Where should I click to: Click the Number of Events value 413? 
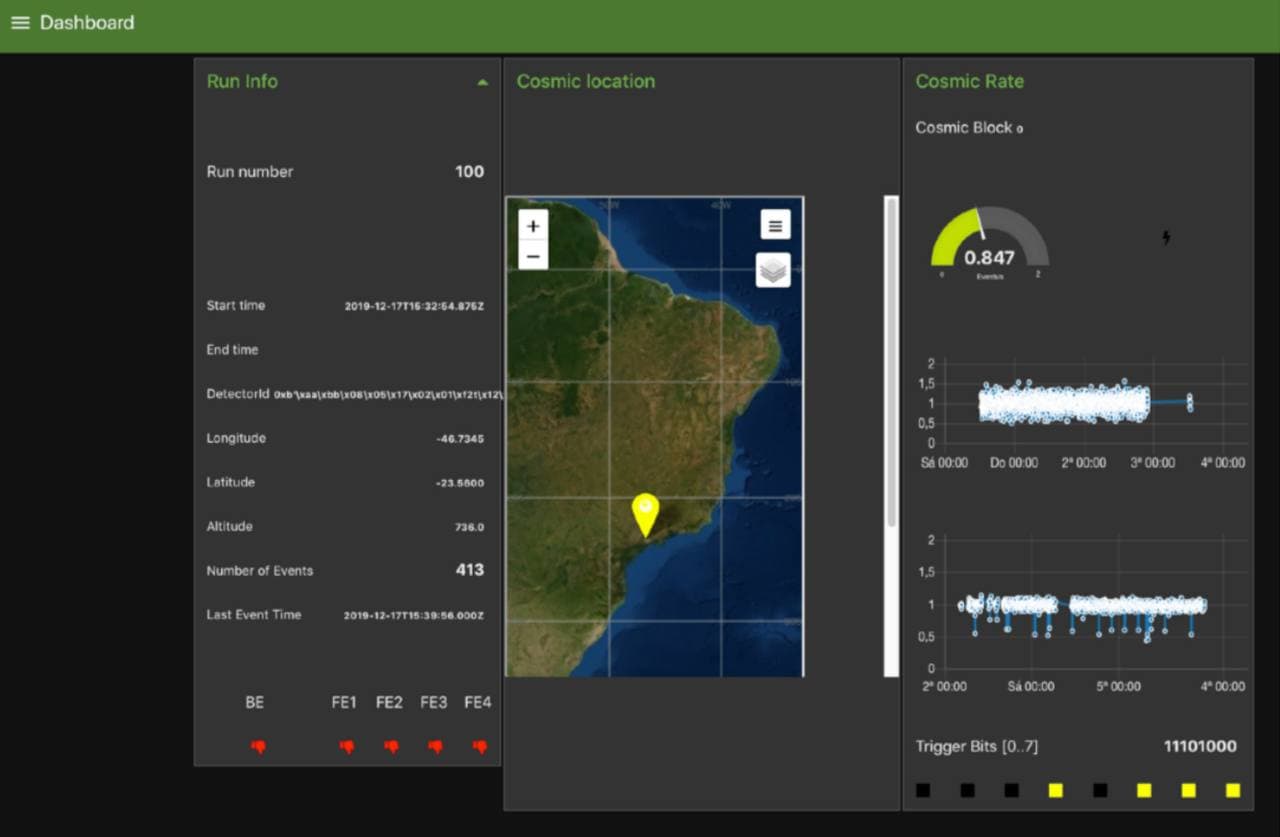click(470, 570)
